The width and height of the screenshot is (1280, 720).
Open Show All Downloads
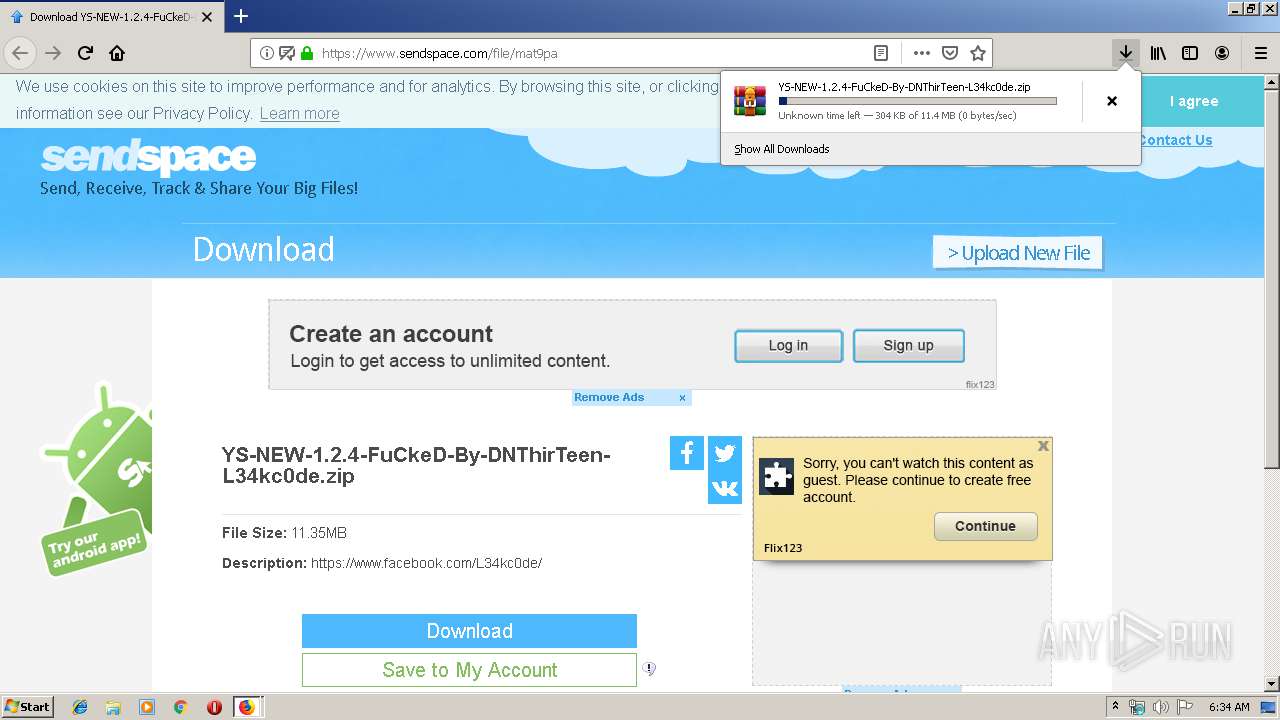pyautogui.click(x=782, y=149)
